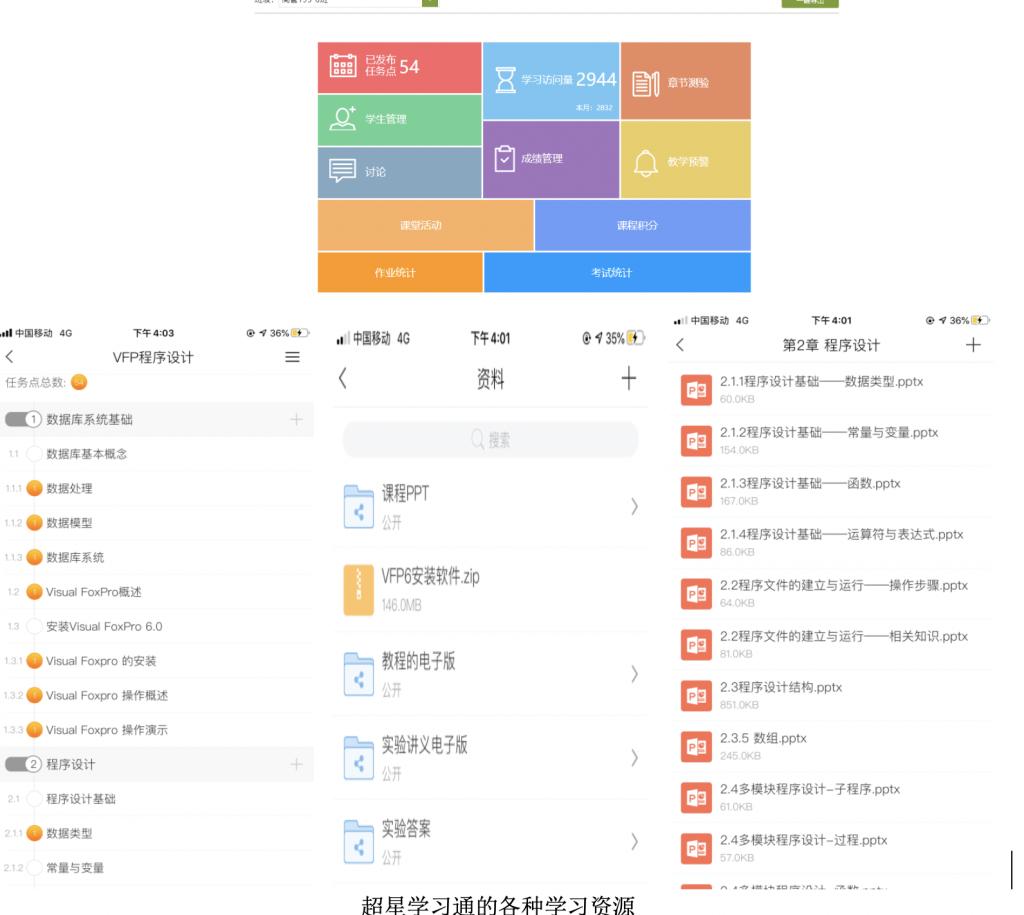Select the 数据模型 lesson item
Viewport: 1024px width, 915px height.
(x=70, y=522)
